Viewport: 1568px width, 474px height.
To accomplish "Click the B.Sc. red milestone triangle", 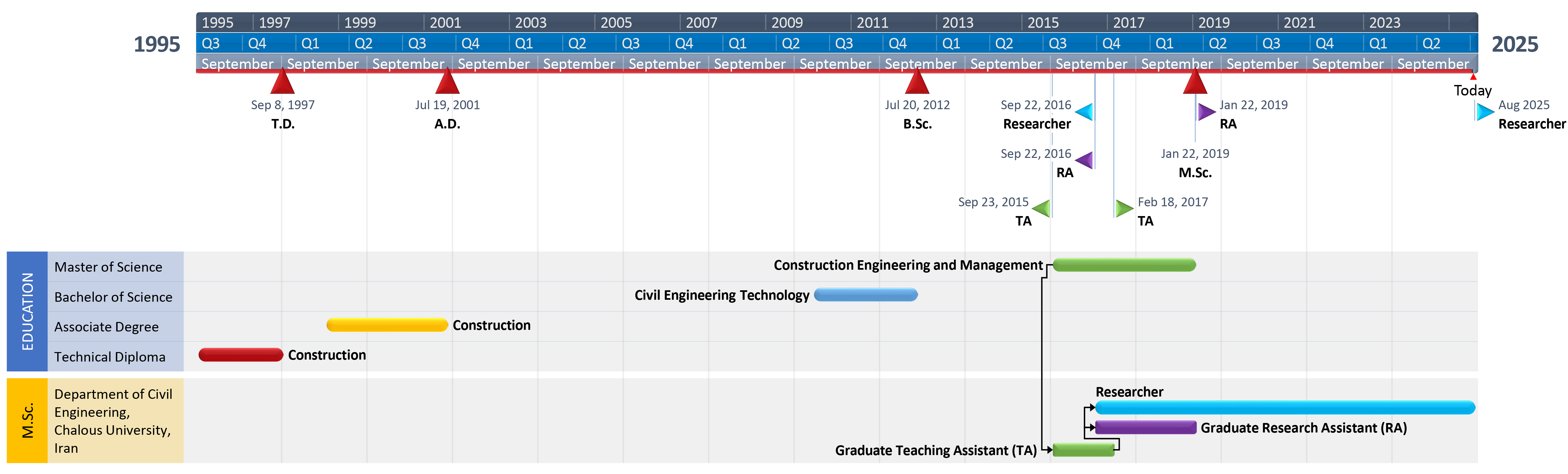I will pyautogui.click(x=917, y=82).
